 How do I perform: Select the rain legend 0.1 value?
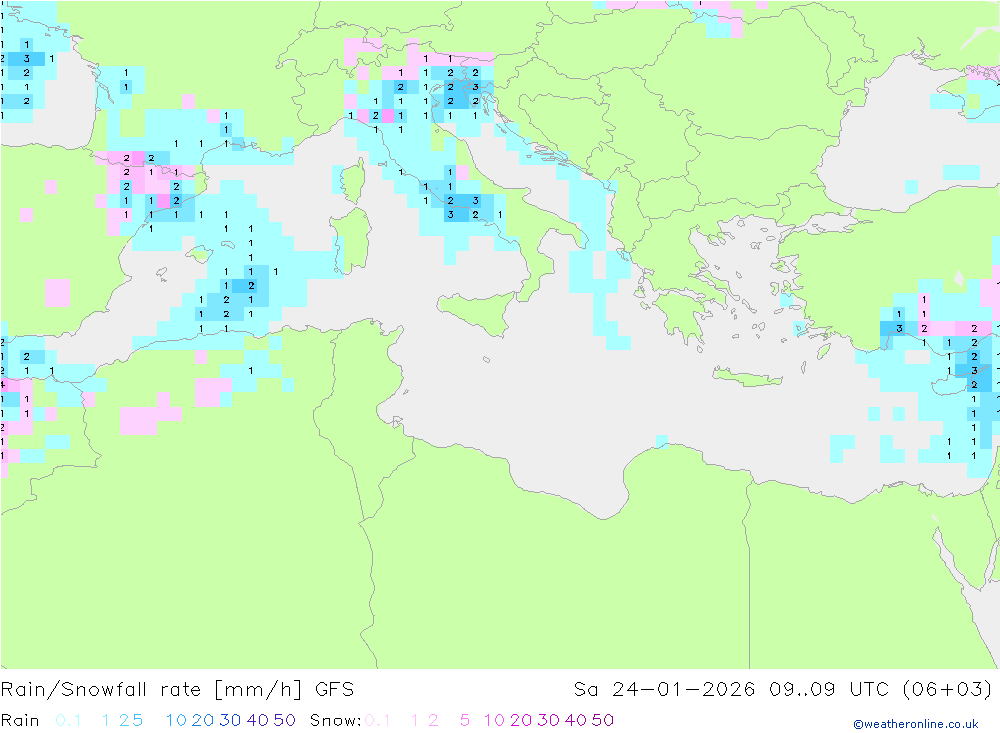(68, 720)
